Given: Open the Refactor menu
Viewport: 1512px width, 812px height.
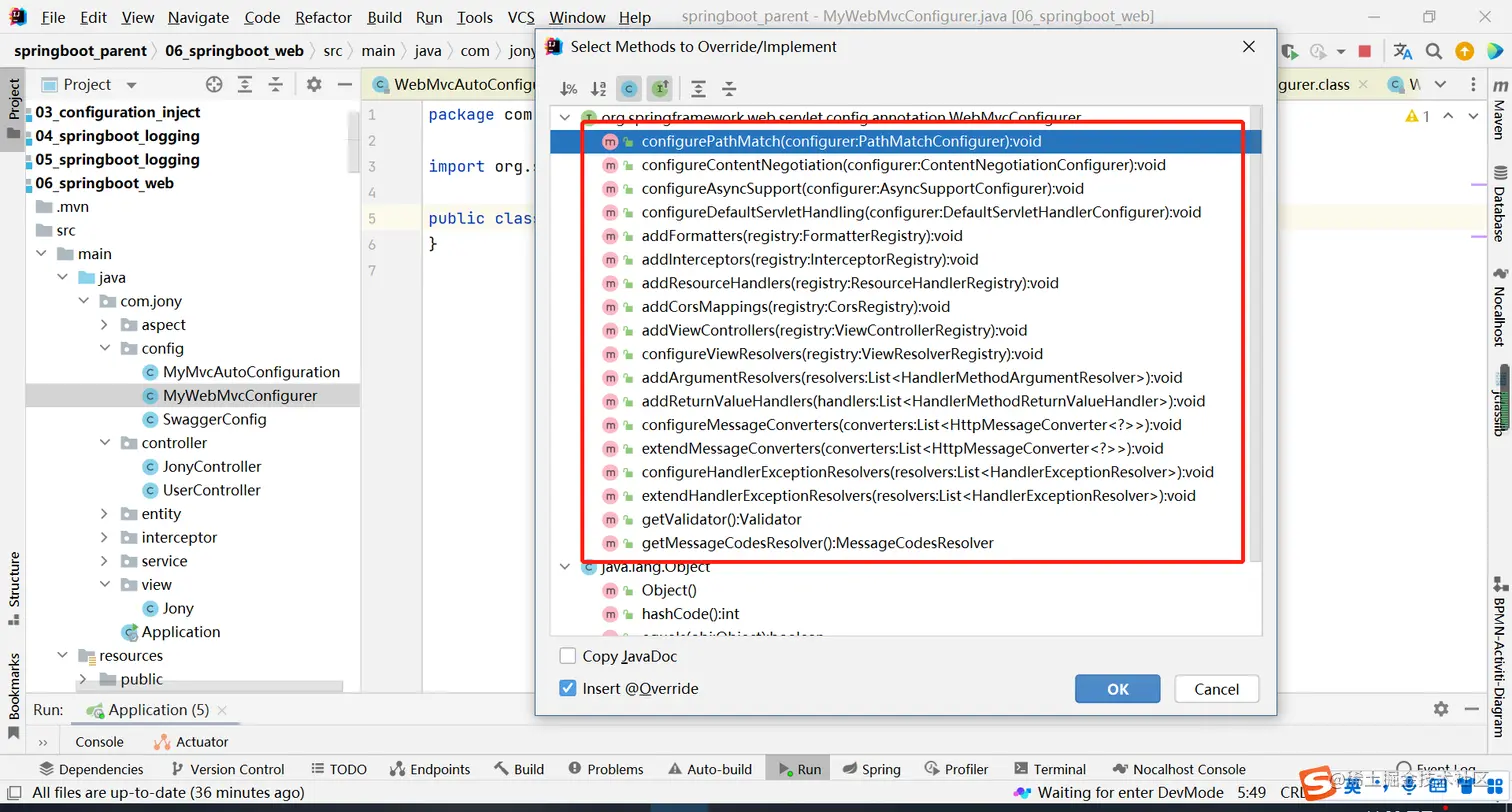Looking at the screenshot, I should pos(324,17).
